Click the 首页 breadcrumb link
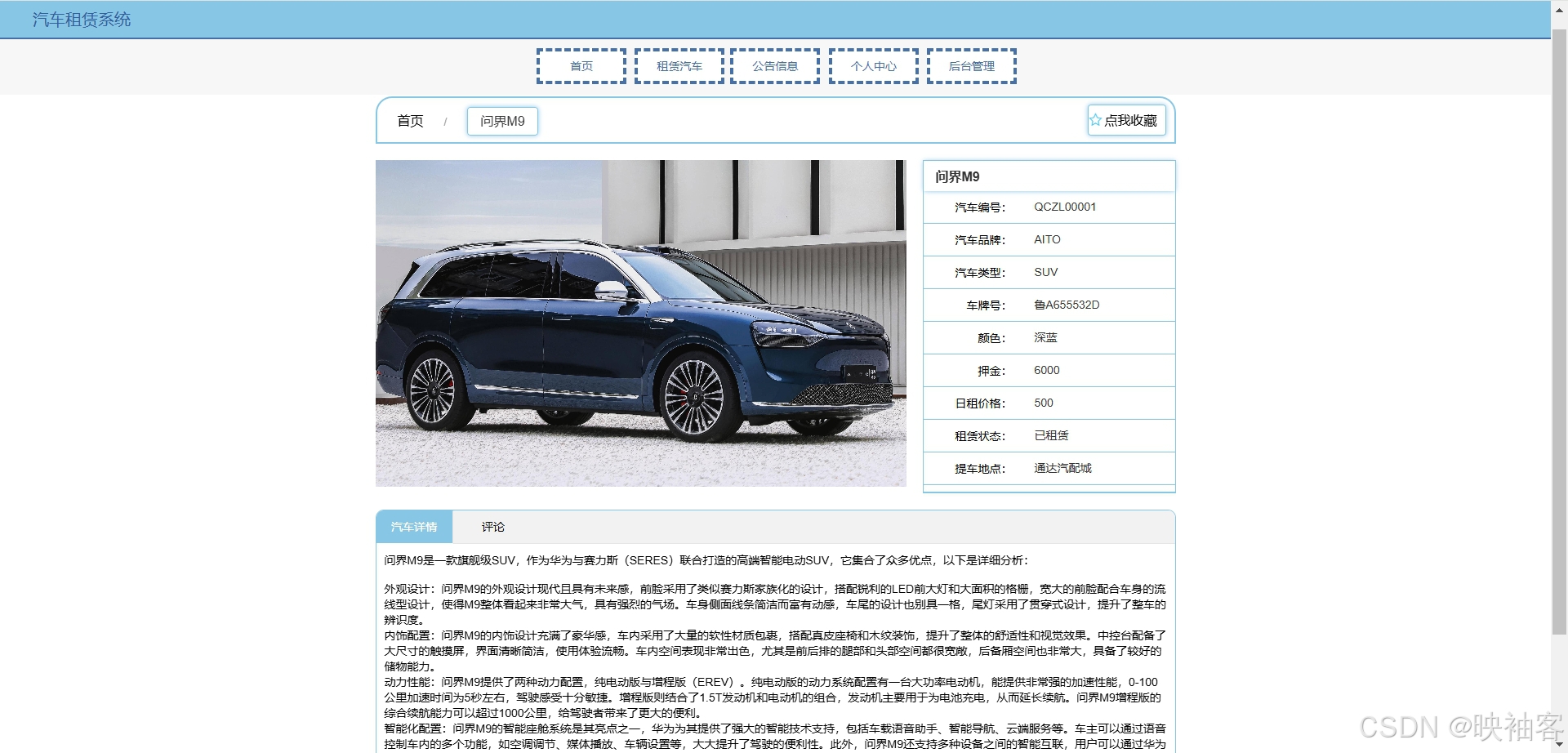 tap(410, 121)
